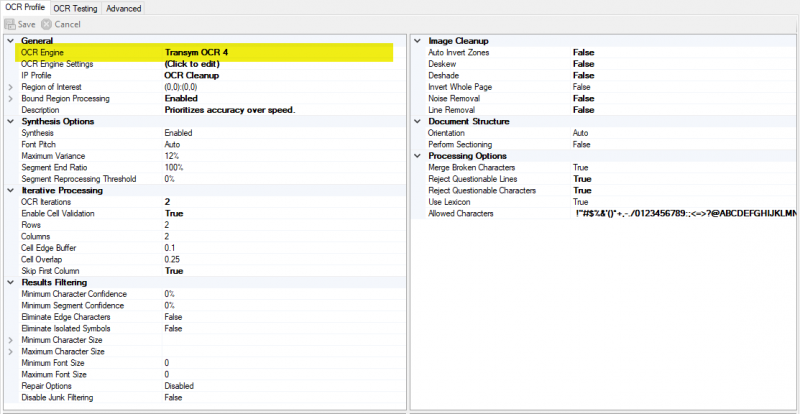Viewport: 800px width, 414px height.
Task: Switch to the OCR Profile tab
Action: tap(26, 8)
